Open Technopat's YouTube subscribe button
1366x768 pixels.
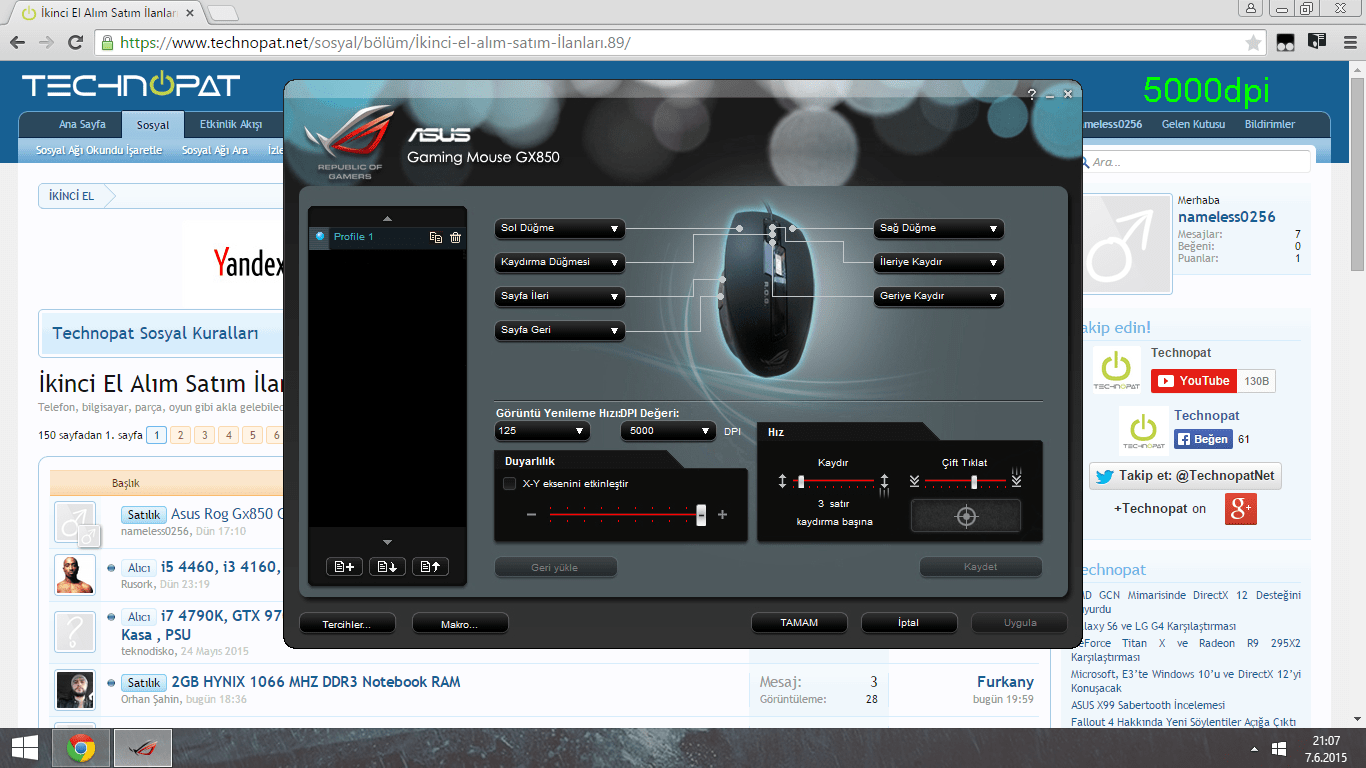[x=1194, y=381]
